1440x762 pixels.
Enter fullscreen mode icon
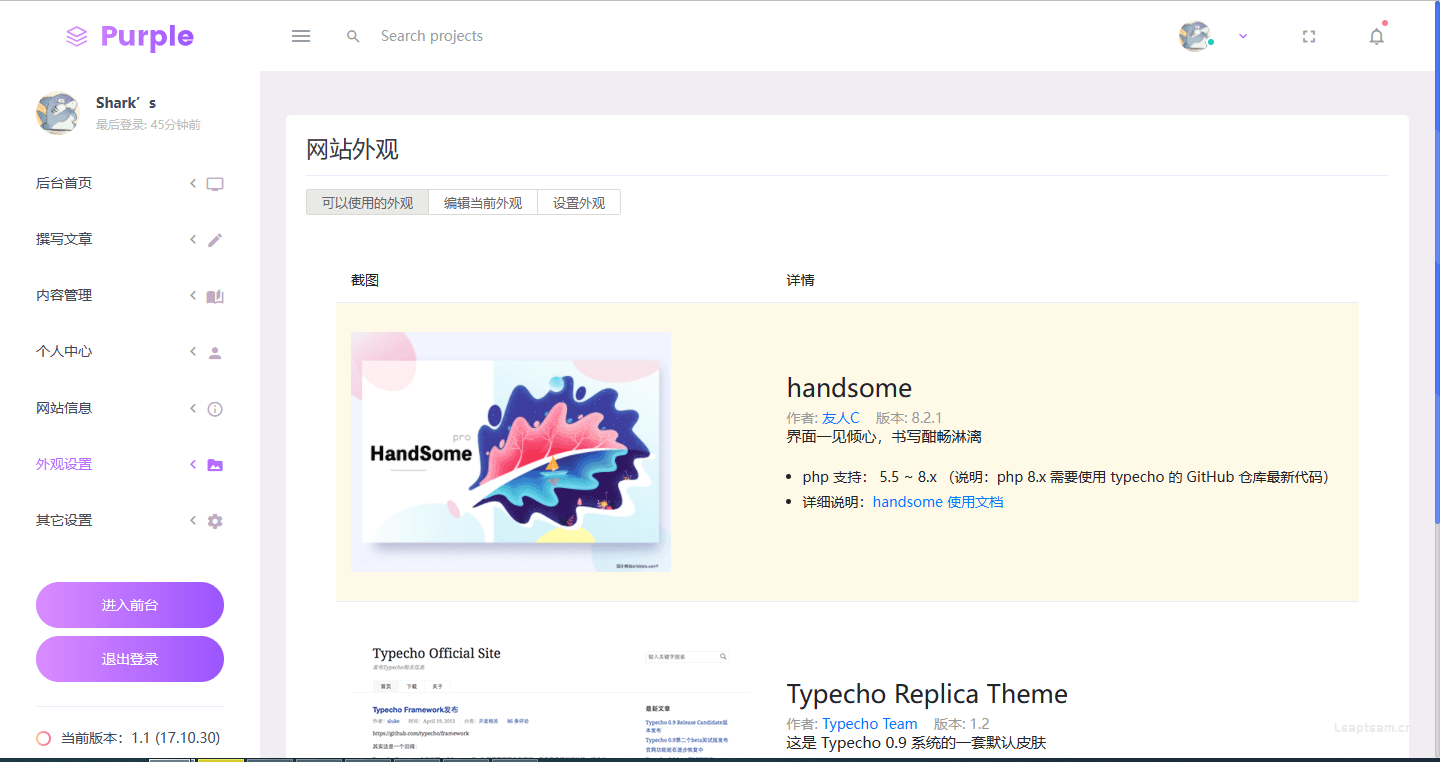pyautogui.click(x=1309, y=36)
